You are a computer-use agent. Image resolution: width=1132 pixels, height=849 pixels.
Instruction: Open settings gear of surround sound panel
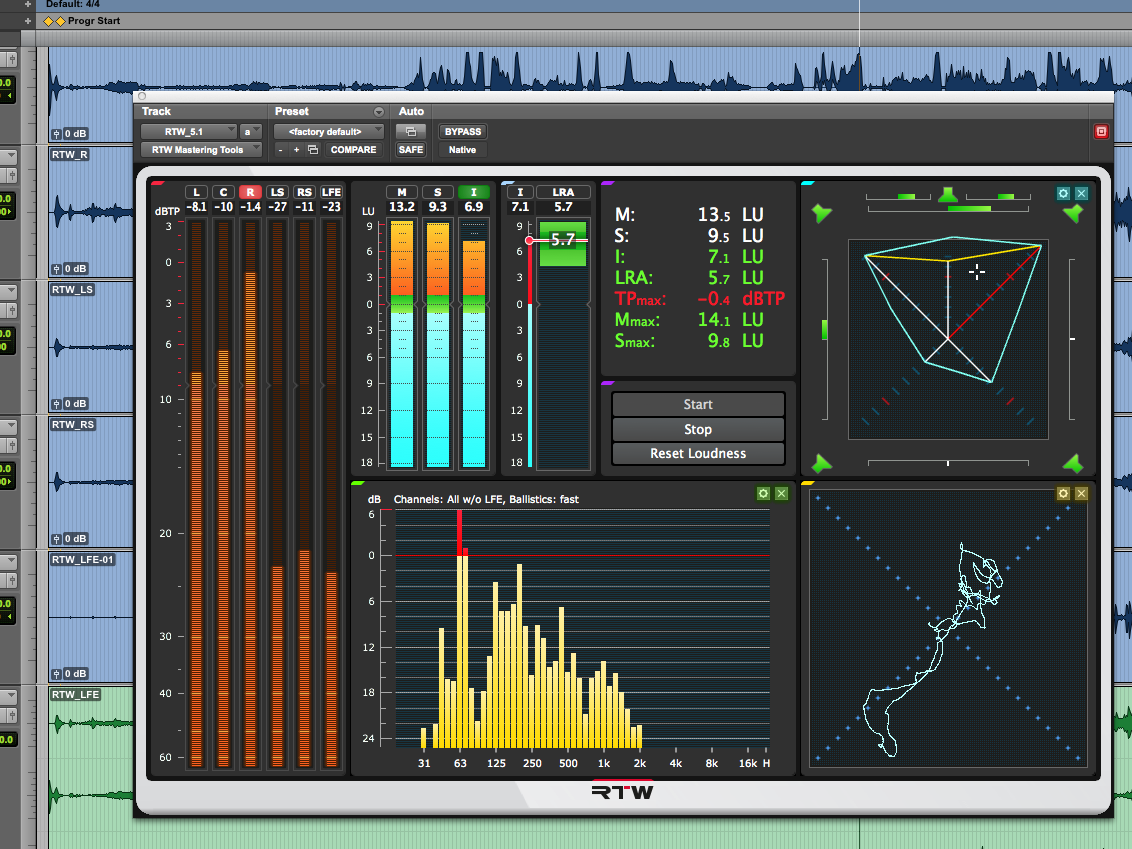tap(1063, 193)
